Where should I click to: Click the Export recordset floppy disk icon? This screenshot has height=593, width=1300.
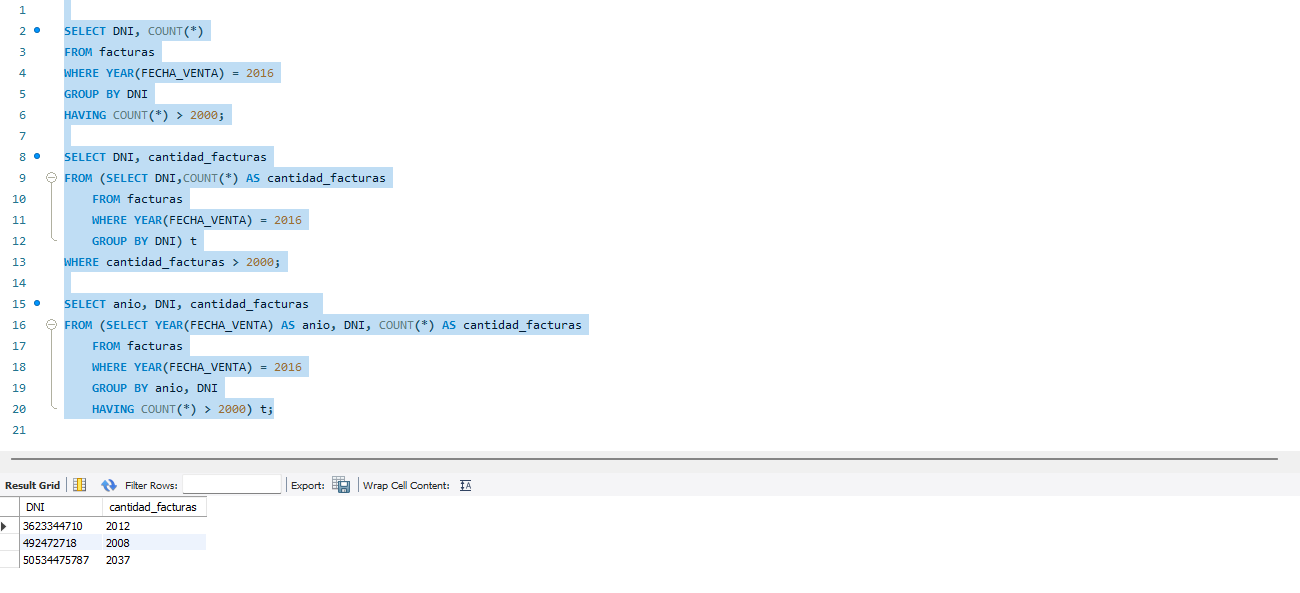point(341,485)
